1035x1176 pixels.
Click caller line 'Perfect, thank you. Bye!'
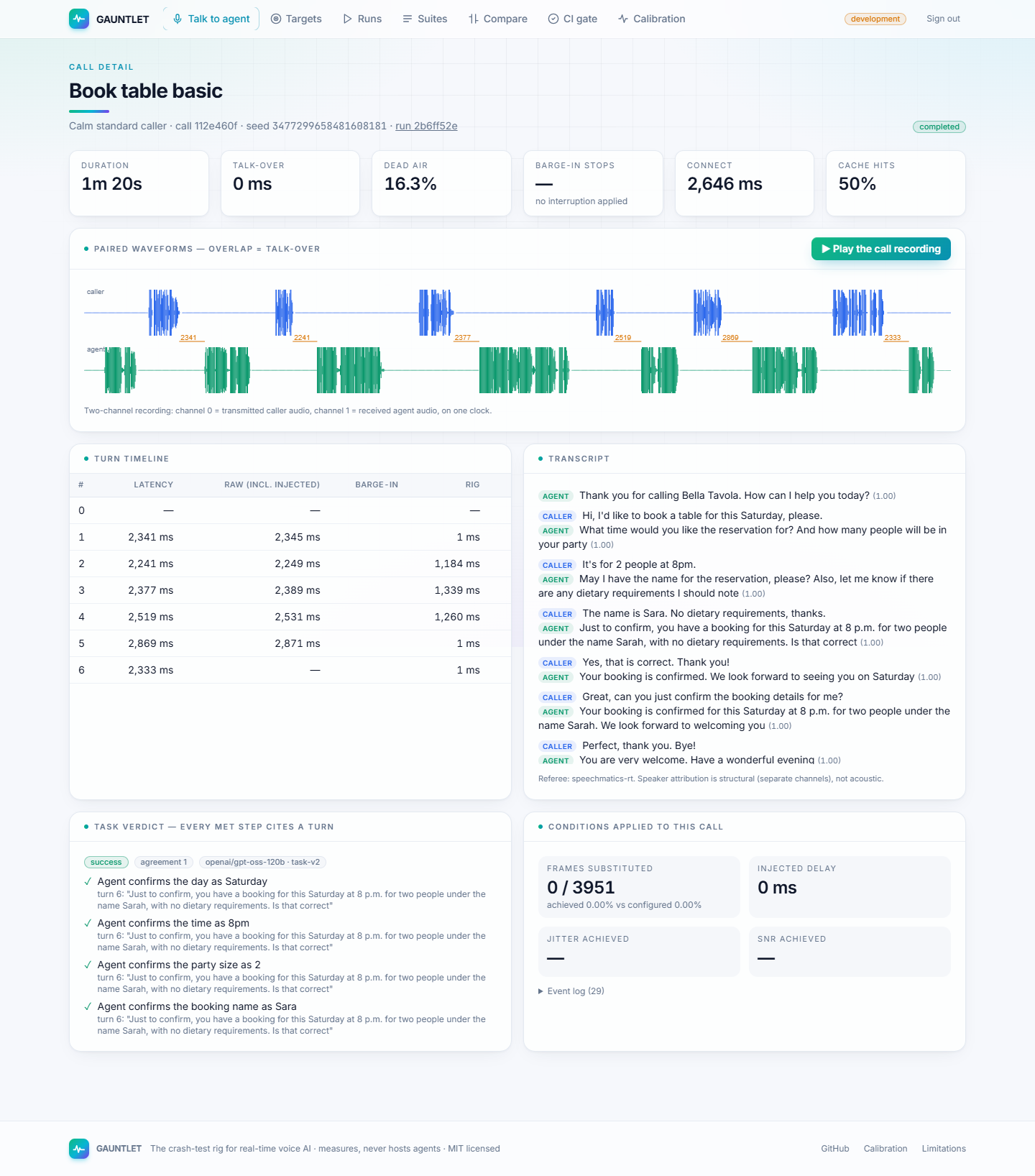[x=639, y=745]
